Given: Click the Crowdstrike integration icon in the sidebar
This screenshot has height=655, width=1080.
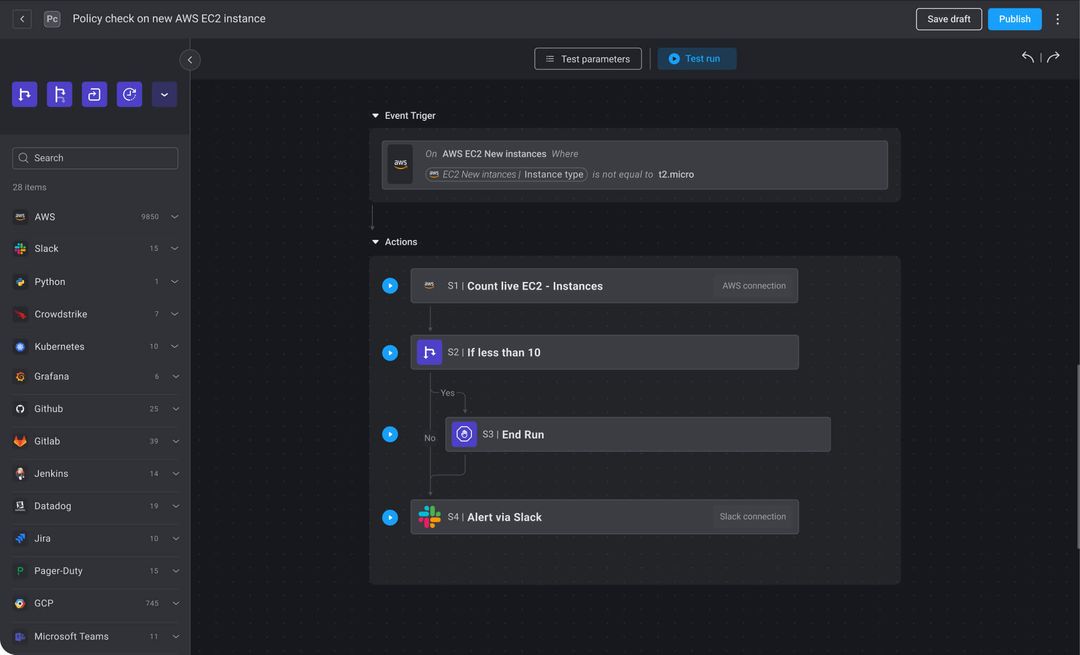Looking at the screenshot, I should click(20, 313).
